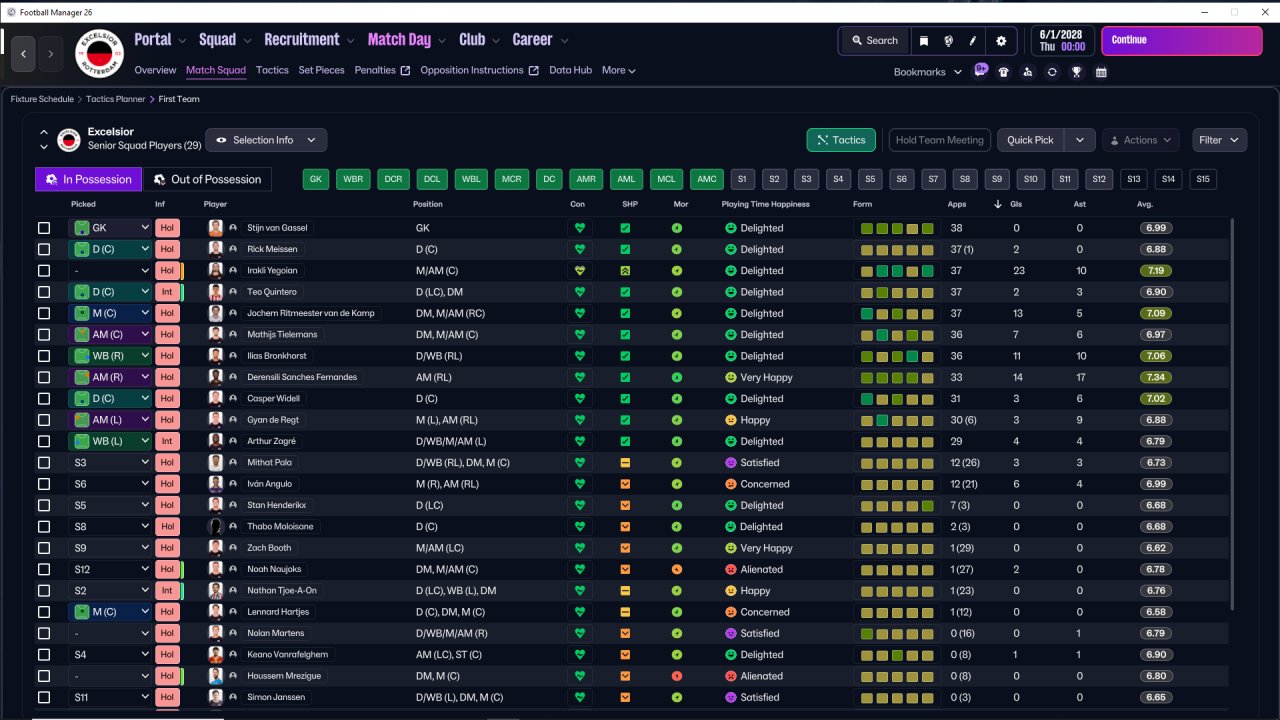
Task: Open the messages icon with 9+ badge
Action: tap(980, 71)
